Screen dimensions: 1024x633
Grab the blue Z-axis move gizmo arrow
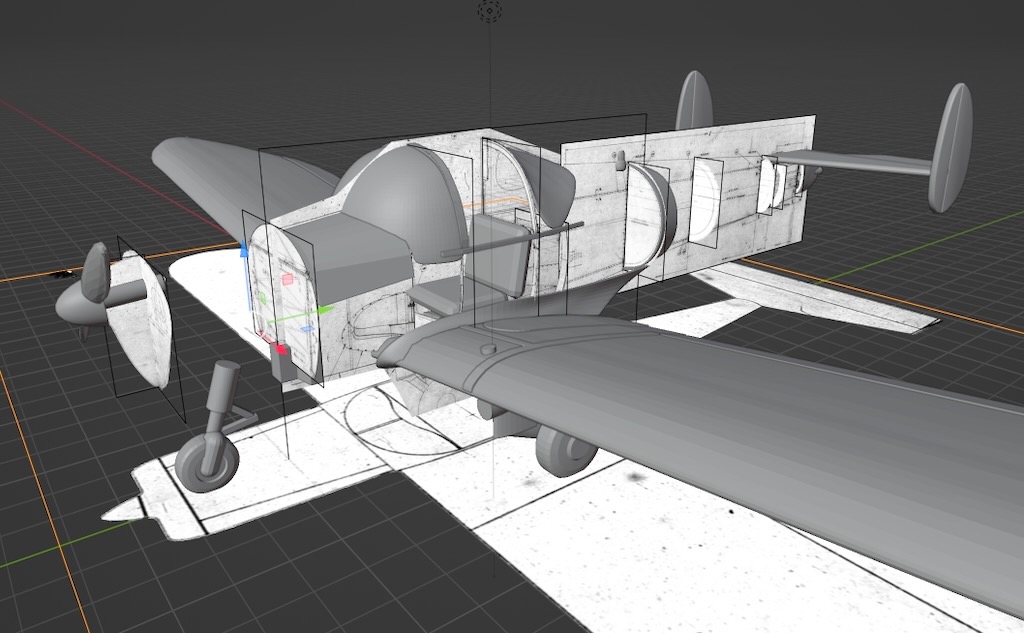coord(244,250)
